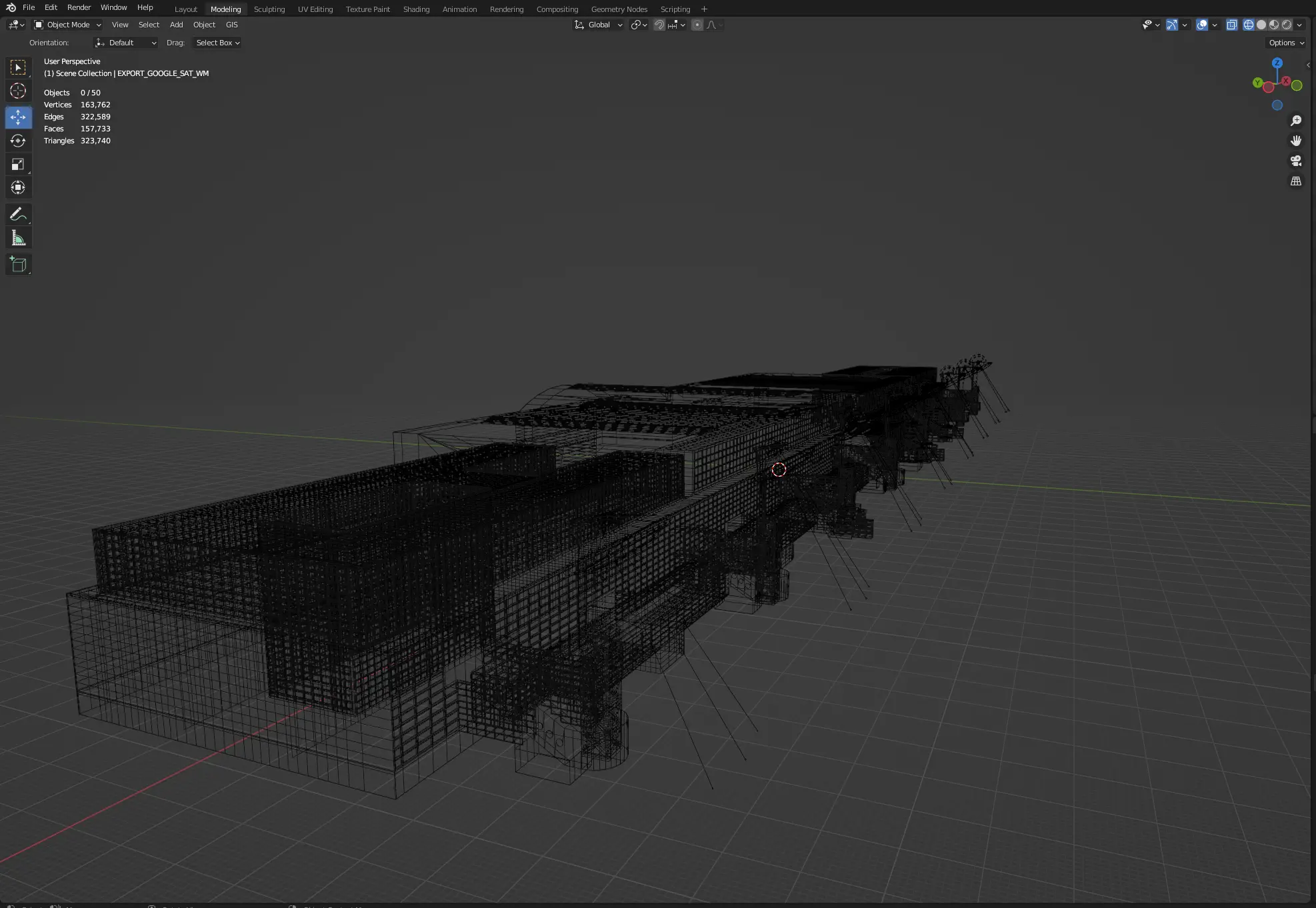Switch to Shading workspace tab
Image resolution: width=1316 pixels, height=908 pixels.
coord(416,9)
